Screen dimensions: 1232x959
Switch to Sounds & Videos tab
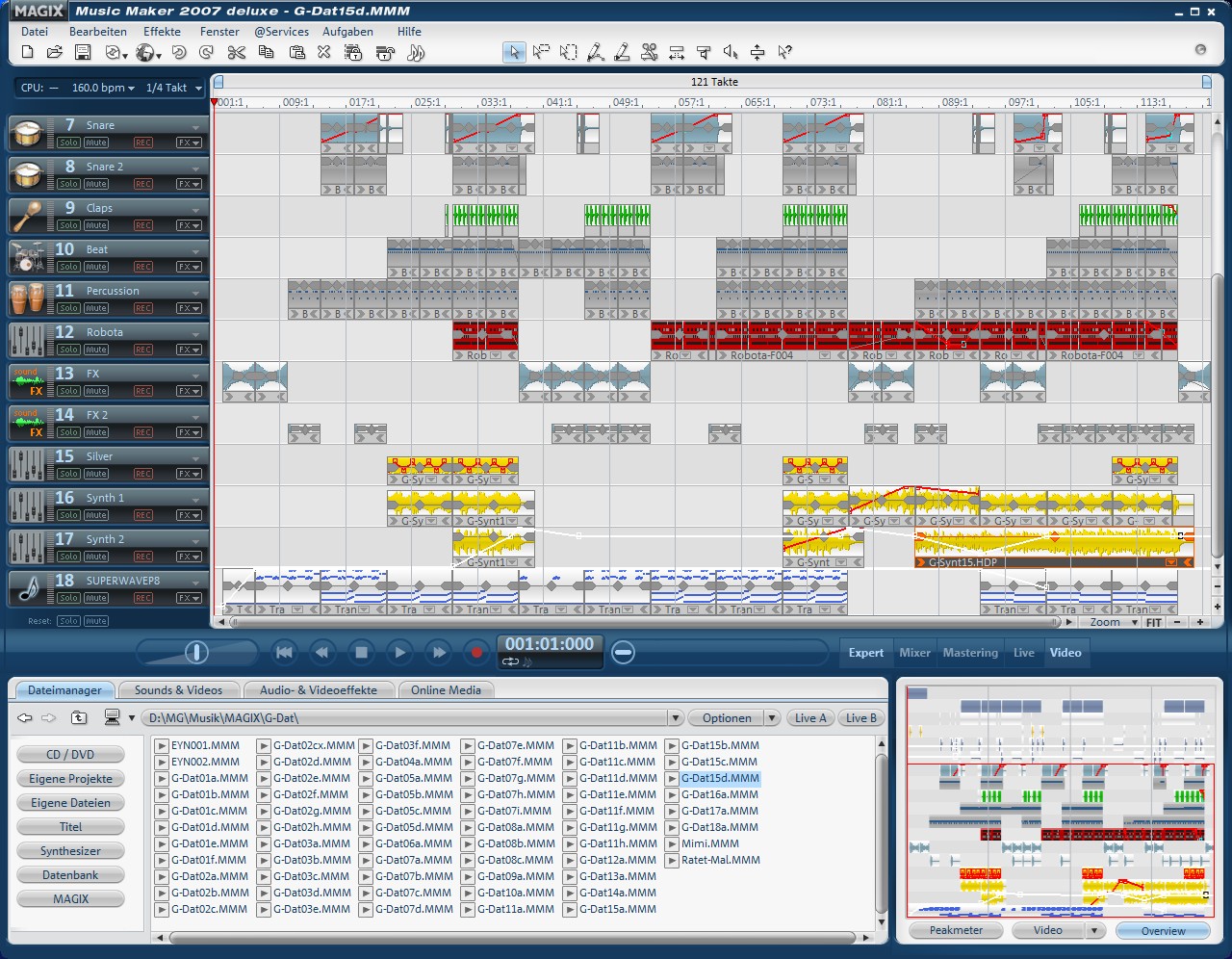(x=178, y=690)
